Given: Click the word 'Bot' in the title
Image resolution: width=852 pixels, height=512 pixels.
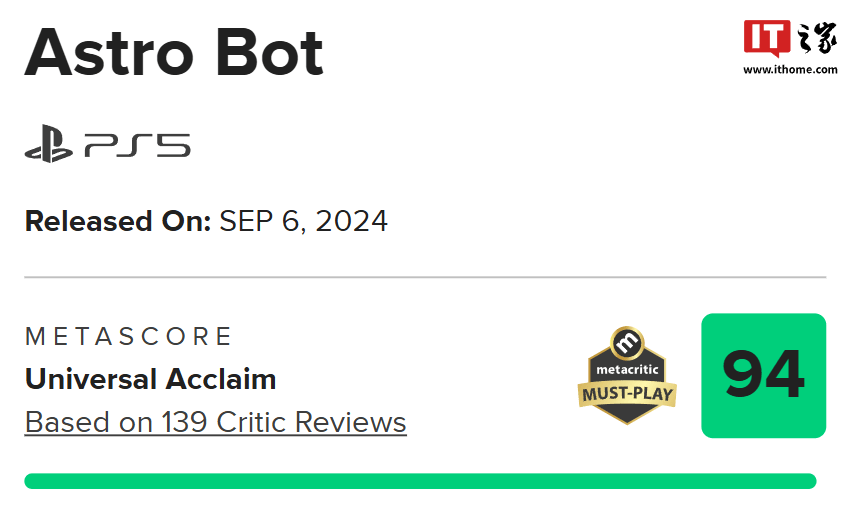Looking at the screenshot, I should tap(270, 53).
